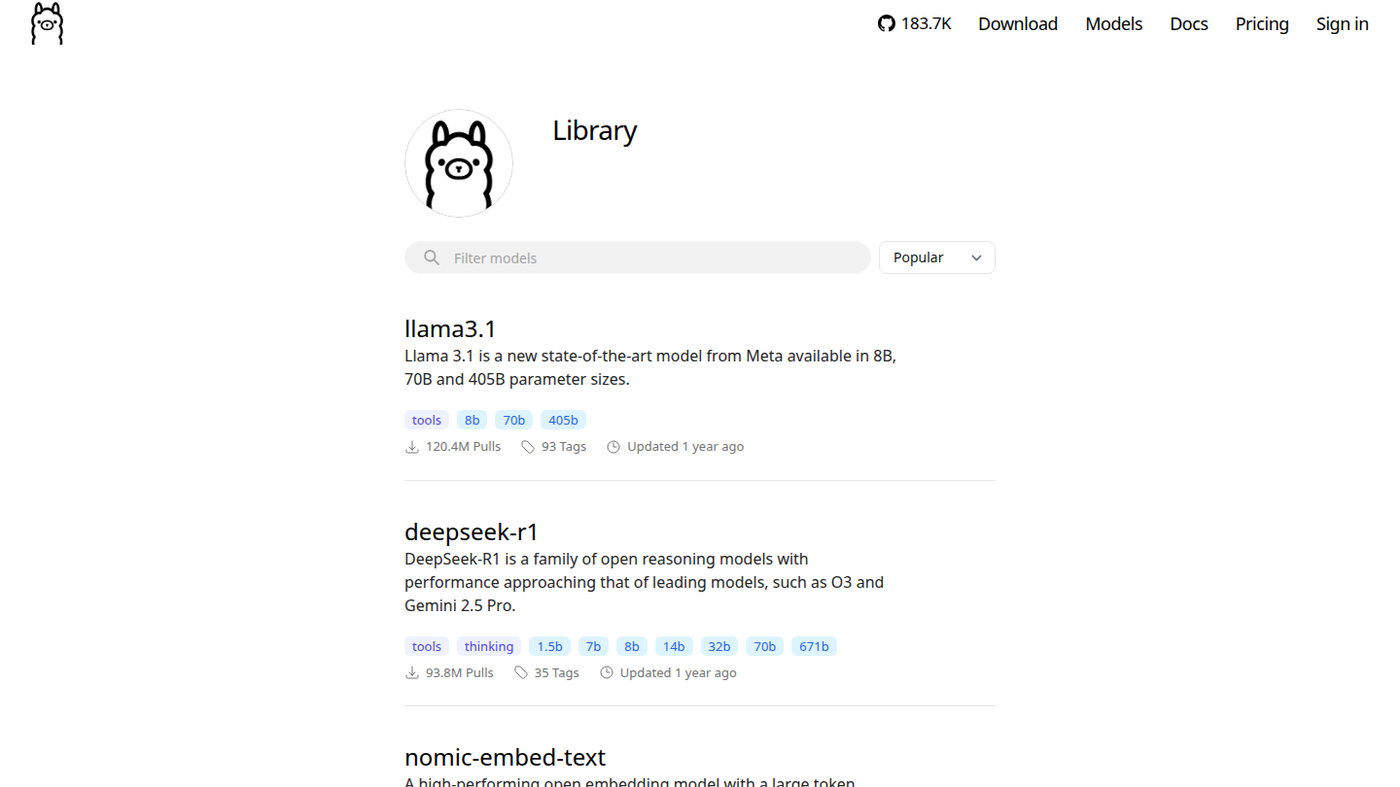Image resolution: width=1400 pixels, height=787 pixels.
Task: Select the 671b size tag
Action: pos(814,646)
